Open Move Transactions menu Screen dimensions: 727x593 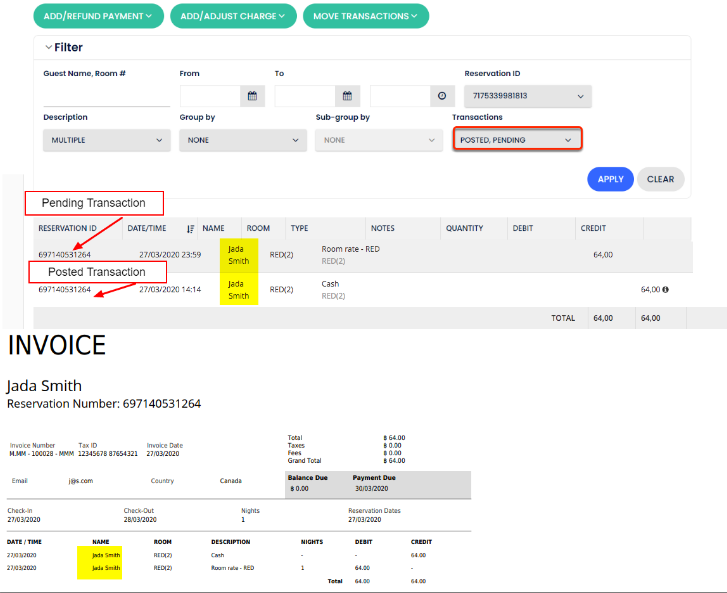366,16
